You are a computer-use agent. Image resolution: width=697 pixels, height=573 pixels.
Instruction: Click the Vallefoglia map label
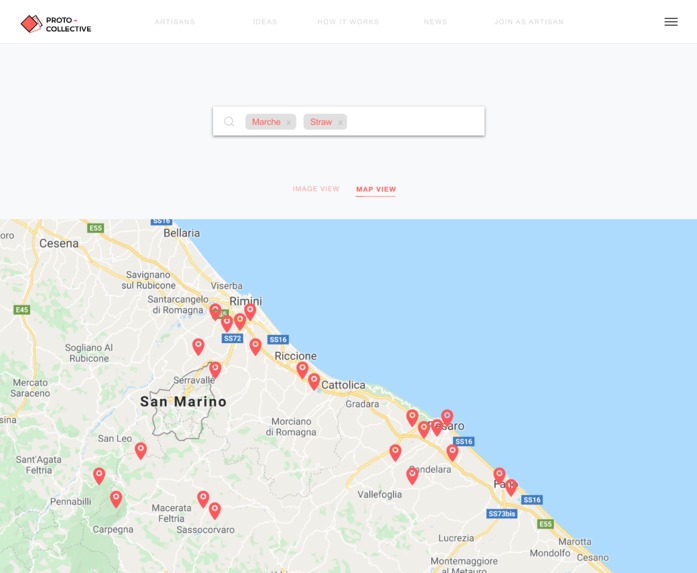point(380,494)
